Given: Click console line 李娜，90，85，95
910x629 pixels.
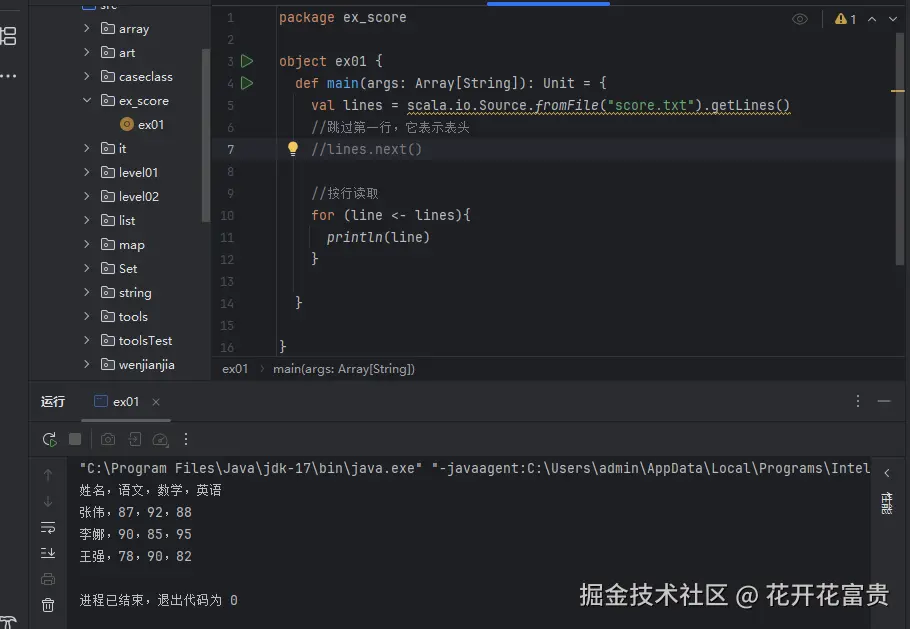Looking at the screenshot, I should 135,534.
